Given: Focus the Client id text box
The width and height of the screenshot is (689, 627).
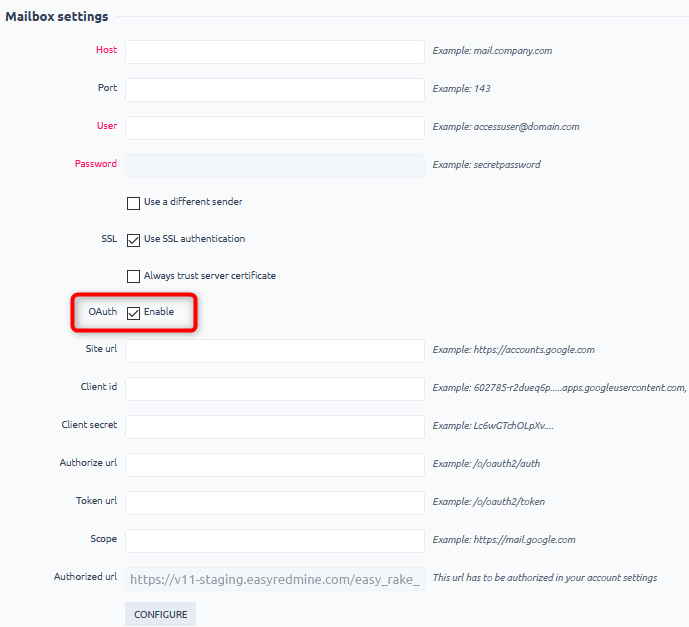Looking at the screenshot, I should click(275, 389).
